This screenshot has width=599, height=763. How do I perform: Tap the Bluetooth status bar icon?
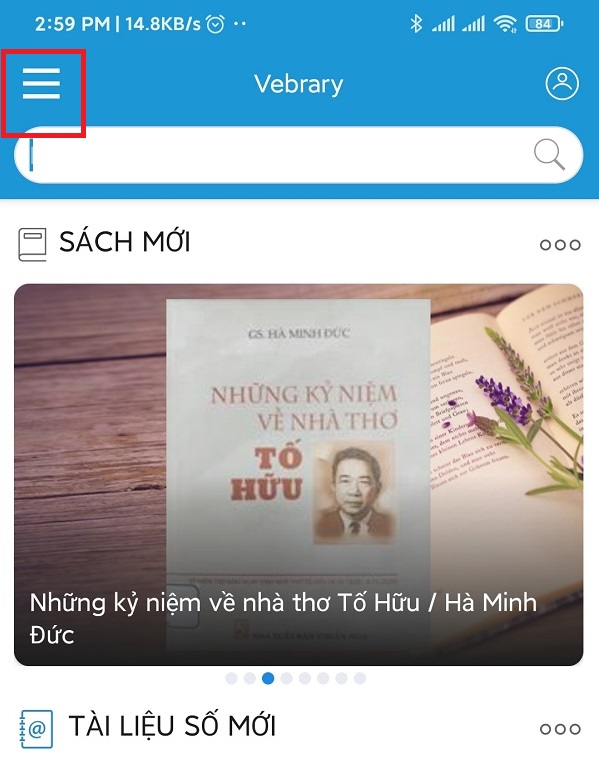(x=416, y=23)
